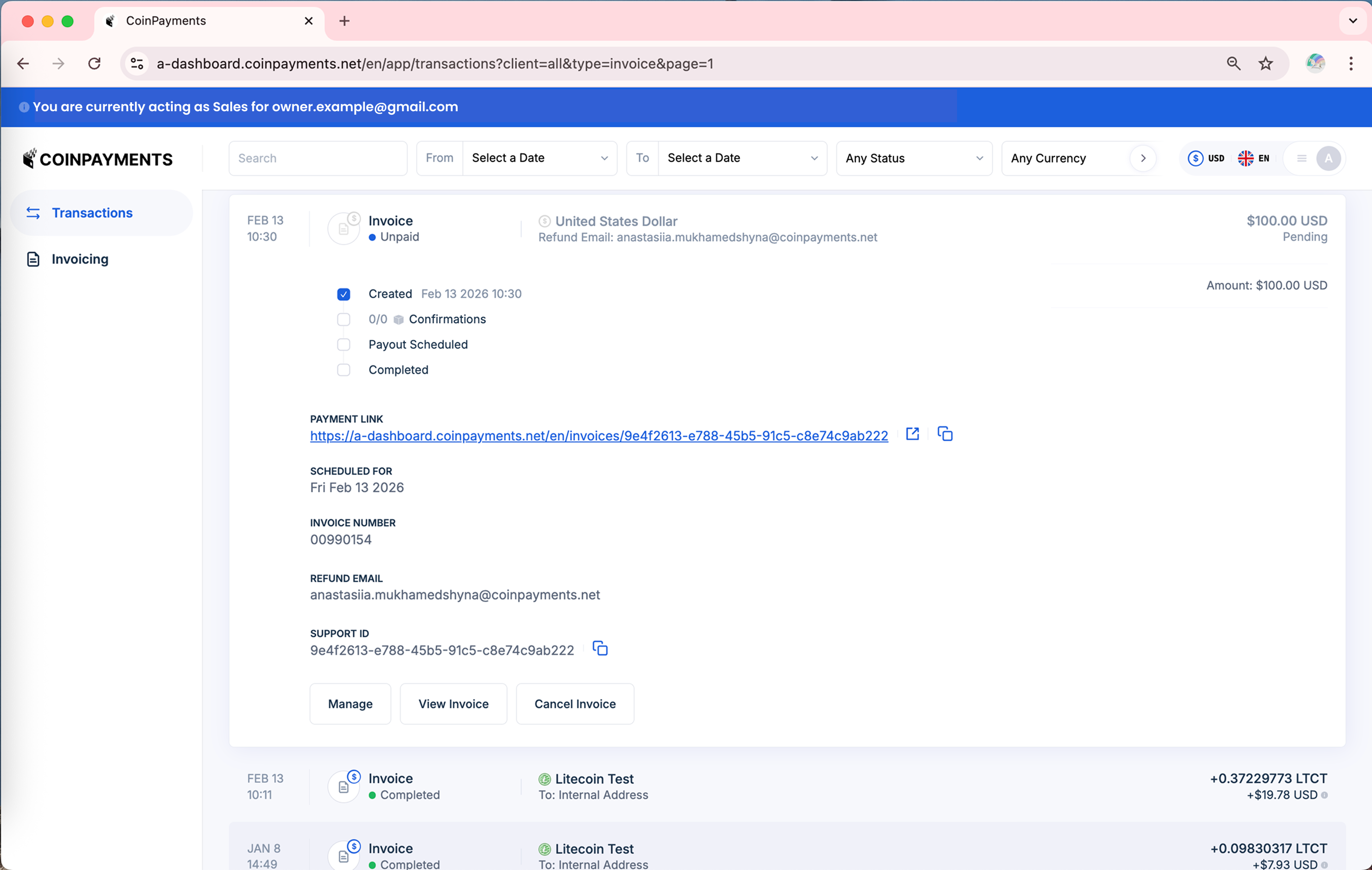Screen dimensions: 1372x870
Task: Click the refund email under REFUND EMAIL
Action: pos(455,594)
